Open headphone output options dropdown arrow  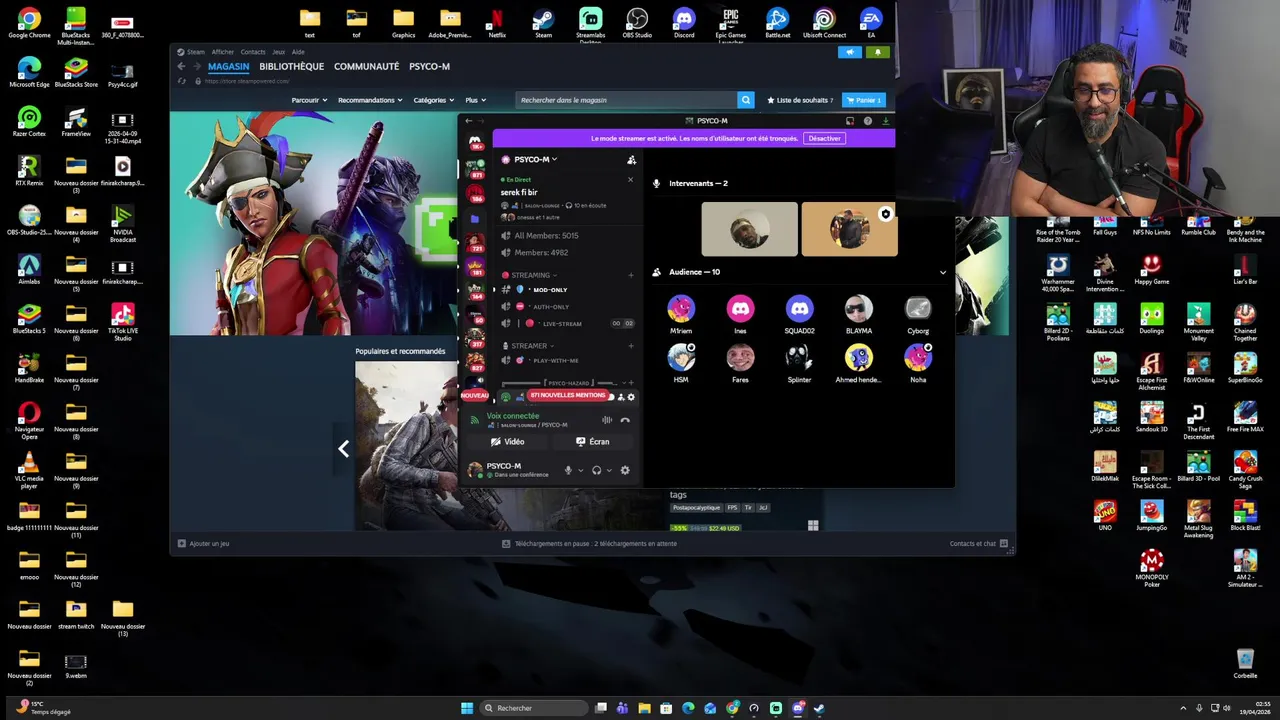[x=609, y=470]
